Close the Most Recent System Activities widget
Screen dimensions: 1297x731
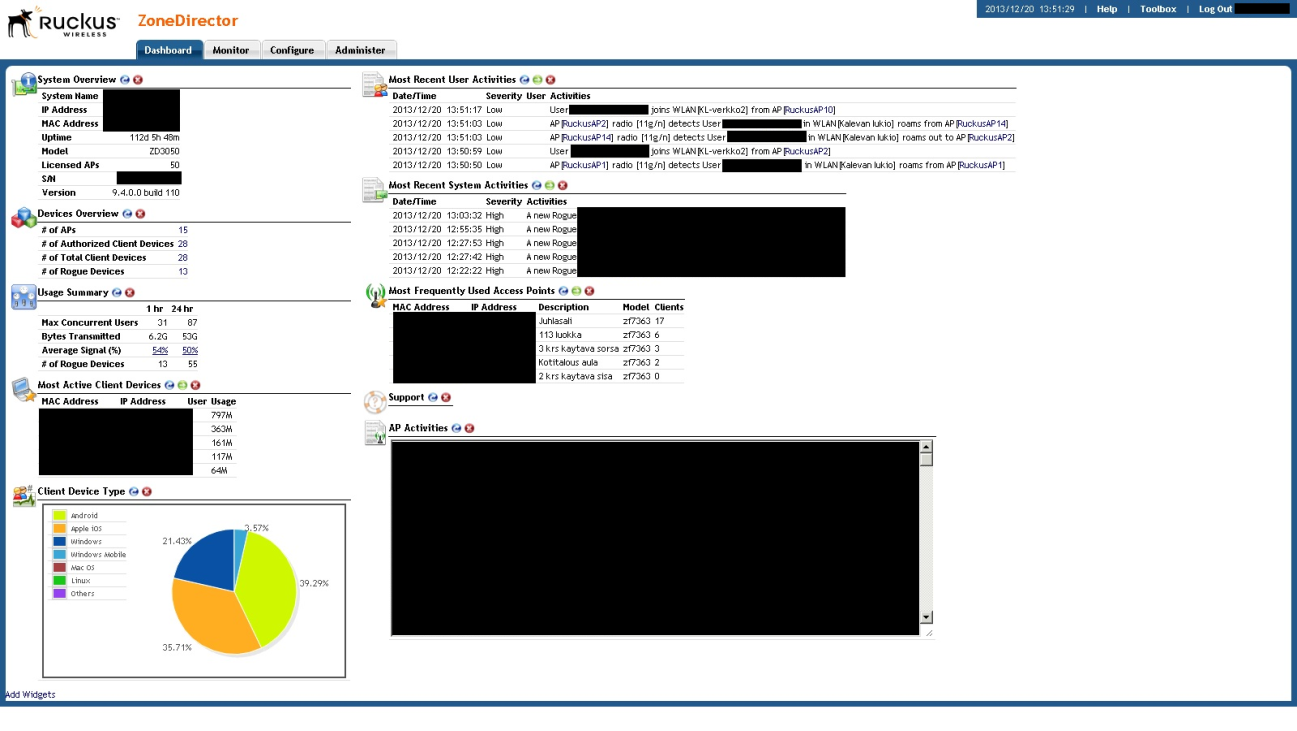(562, 185)
